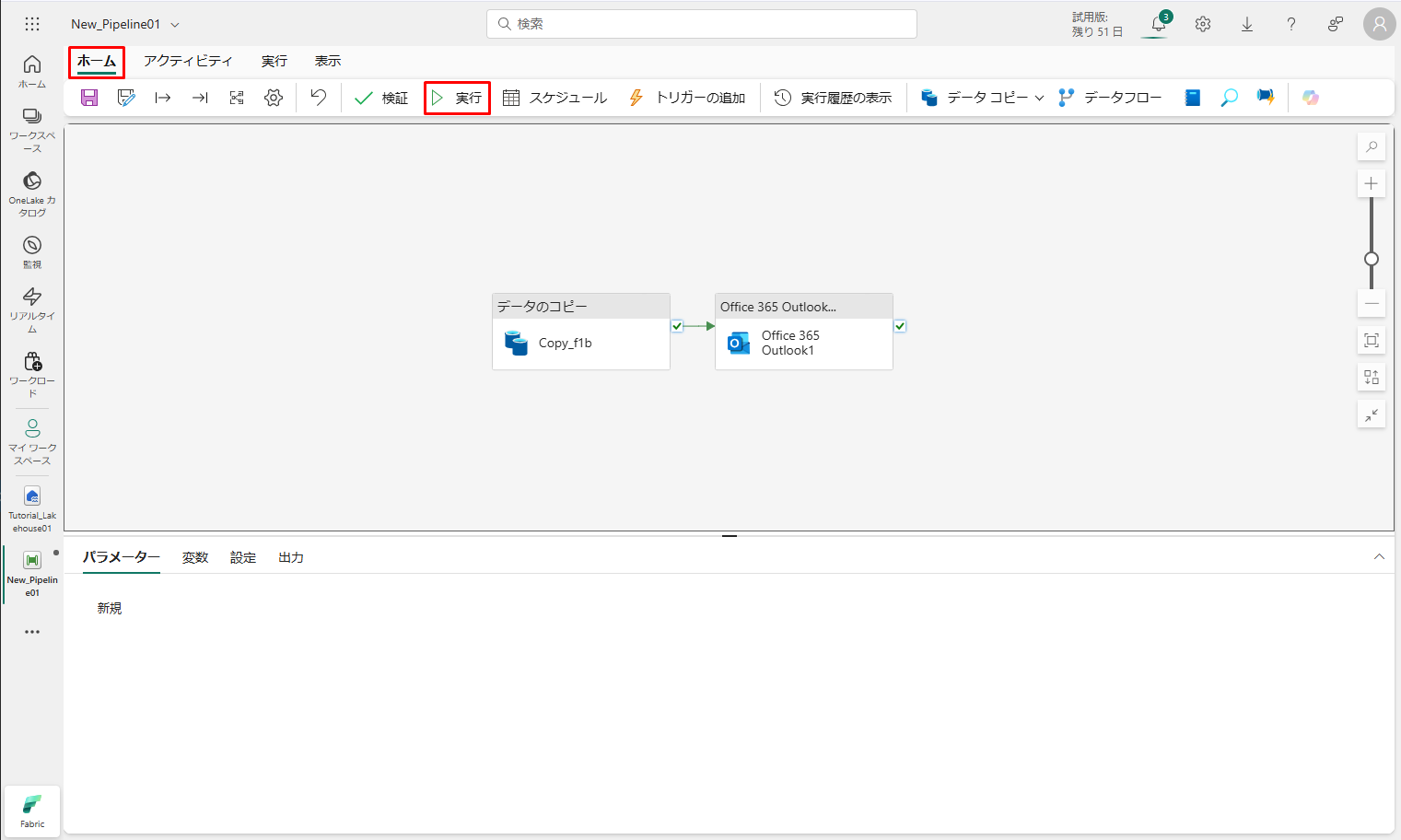Zoom in the canvas with plus button
The height and width of the screenshot is (840, 1401).
pos(1372,183)
